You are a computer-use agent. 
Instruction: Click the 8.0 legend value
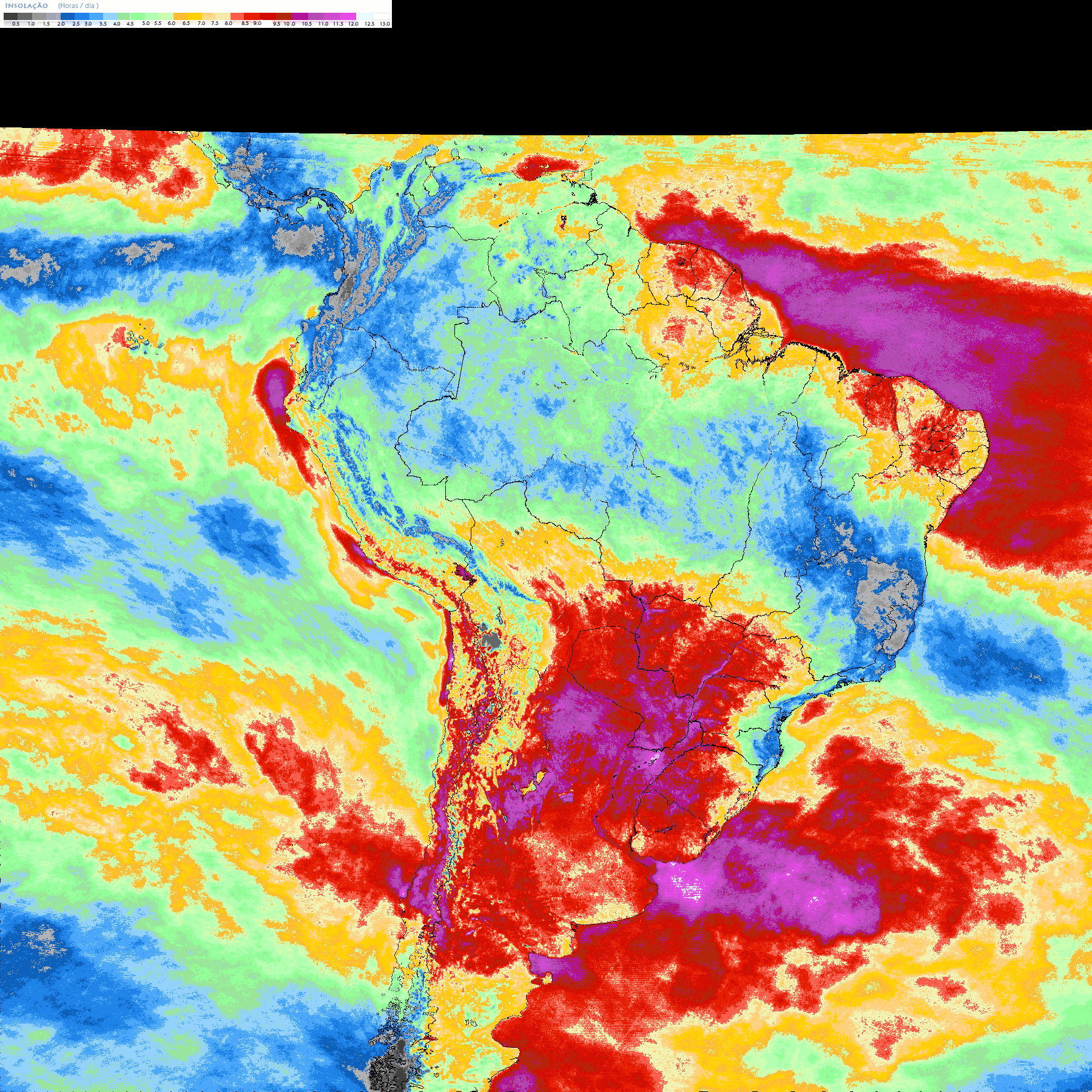pyautogui.click(x=228, y=23)
